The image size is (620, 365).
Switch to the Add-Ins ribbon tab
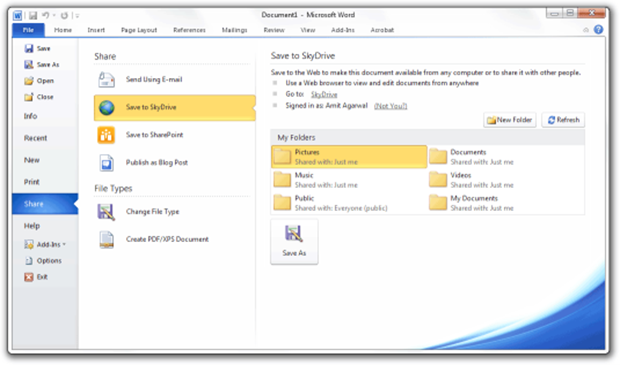(x=343, y=30)
